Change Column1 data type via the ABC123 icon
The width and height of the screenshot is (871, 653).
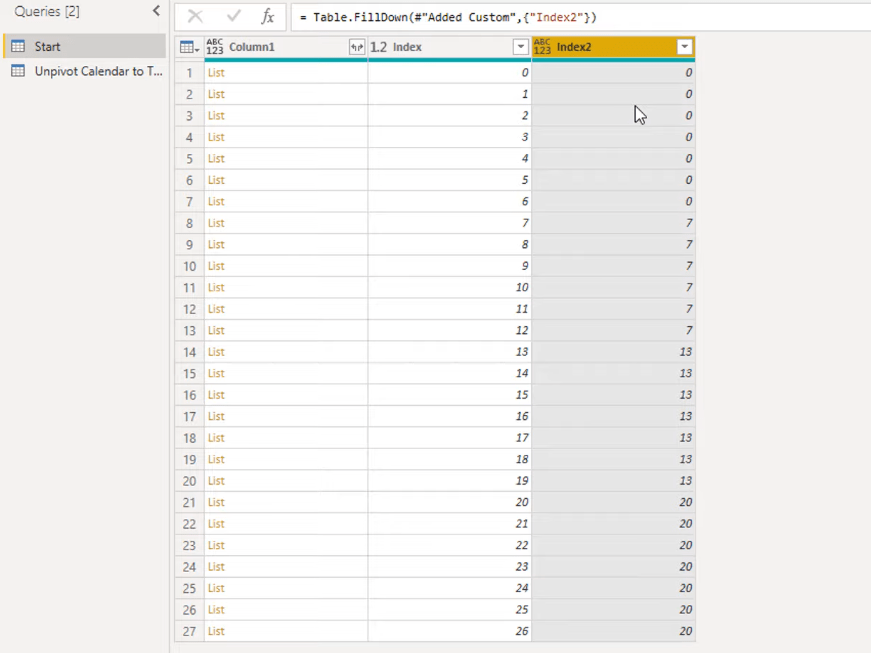214,47
